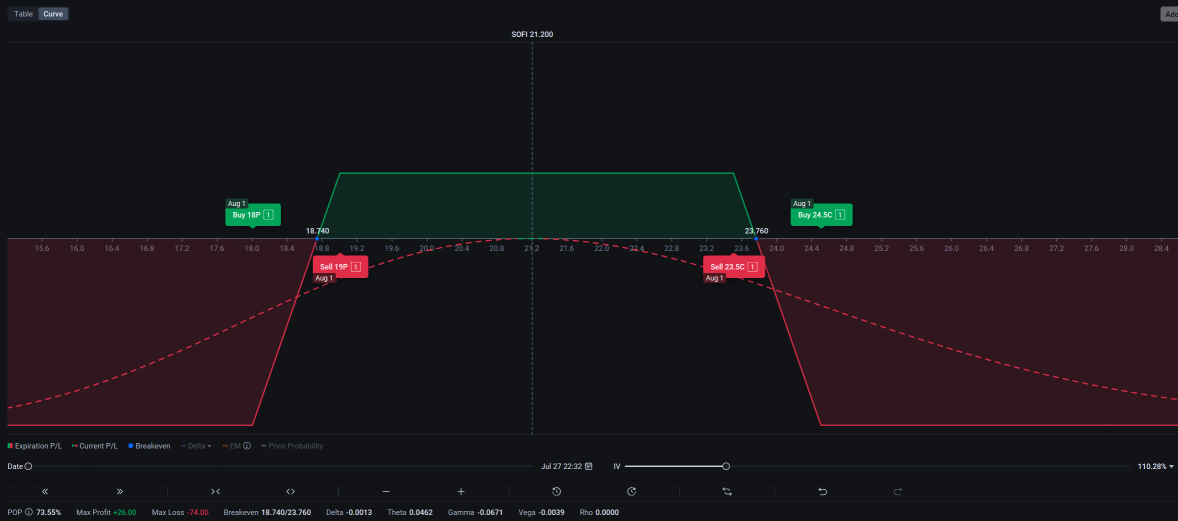This screenshot has width=1178, height=521.
Task: Undo the last change
Action: click(823, 491)
